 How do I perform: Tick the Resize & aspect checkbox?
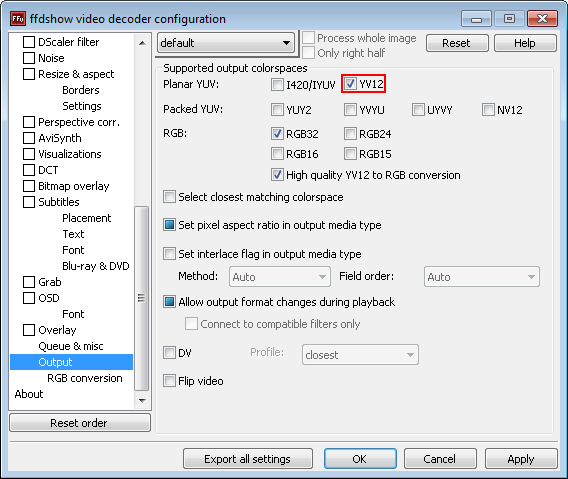[29, 74]
